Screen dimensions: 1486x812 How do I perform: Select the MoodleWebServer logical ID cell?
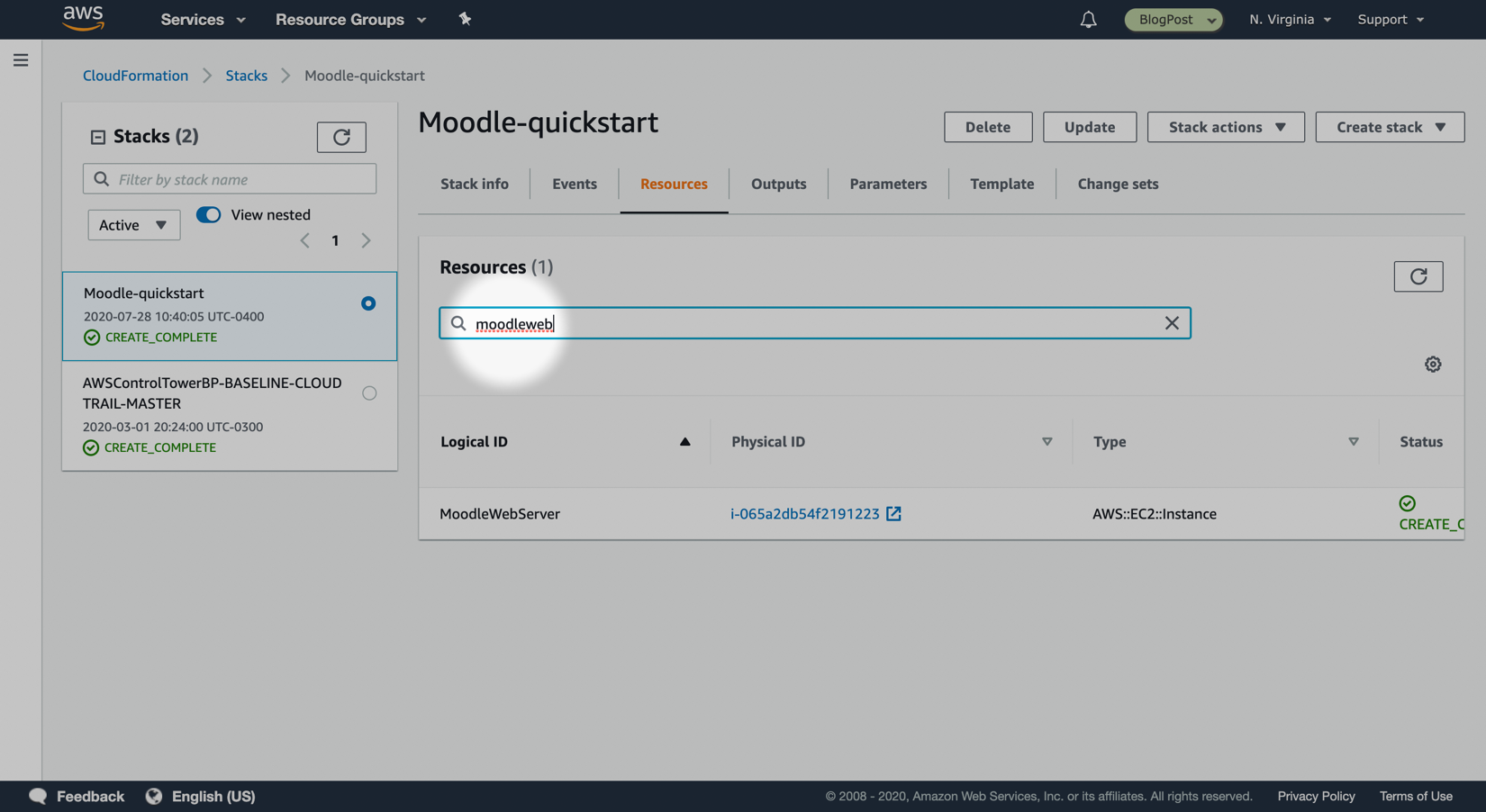tap(500, 514)
